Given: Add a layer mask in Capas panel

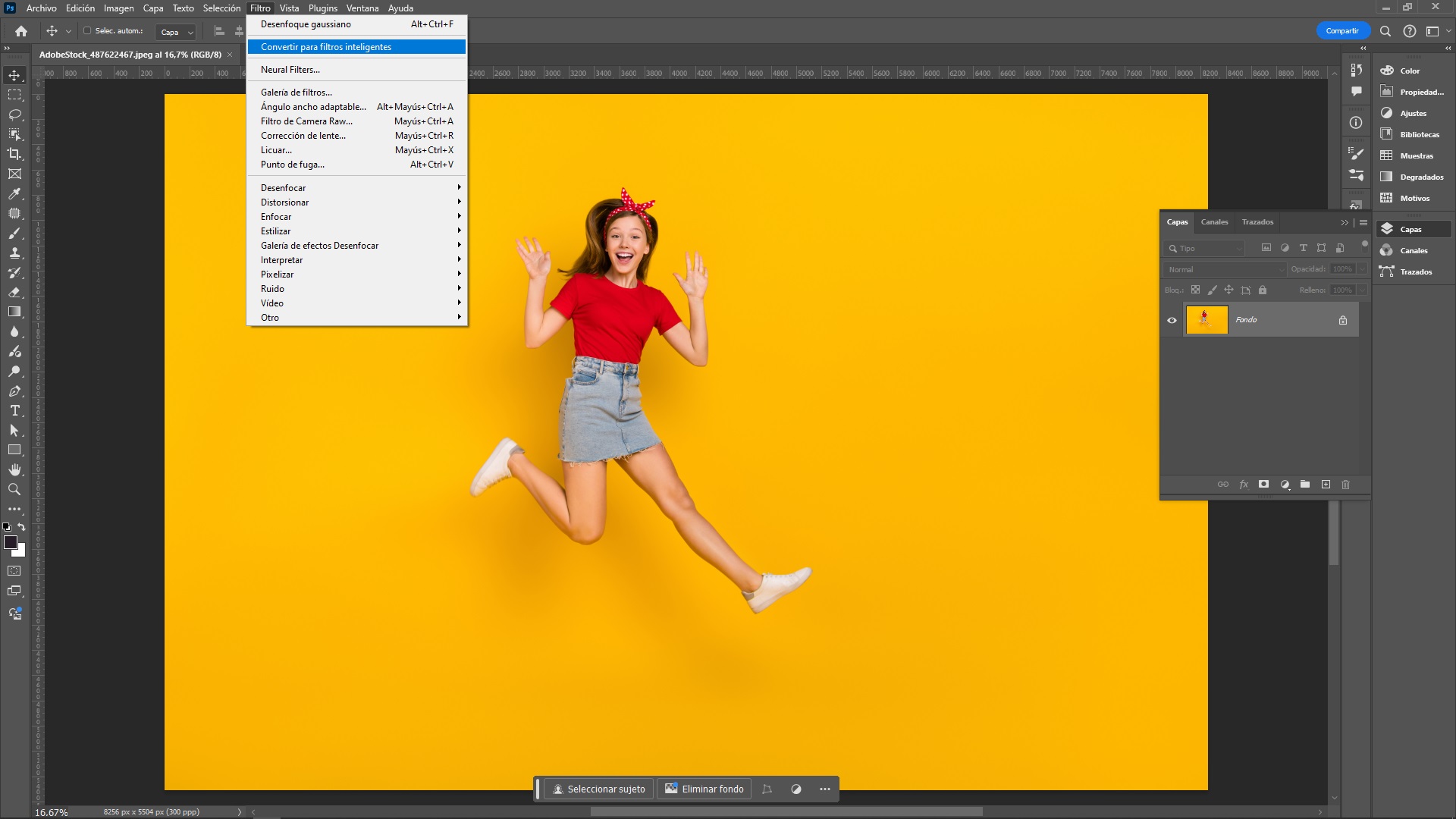Looking at the screenshot, I should [1263, 484].
